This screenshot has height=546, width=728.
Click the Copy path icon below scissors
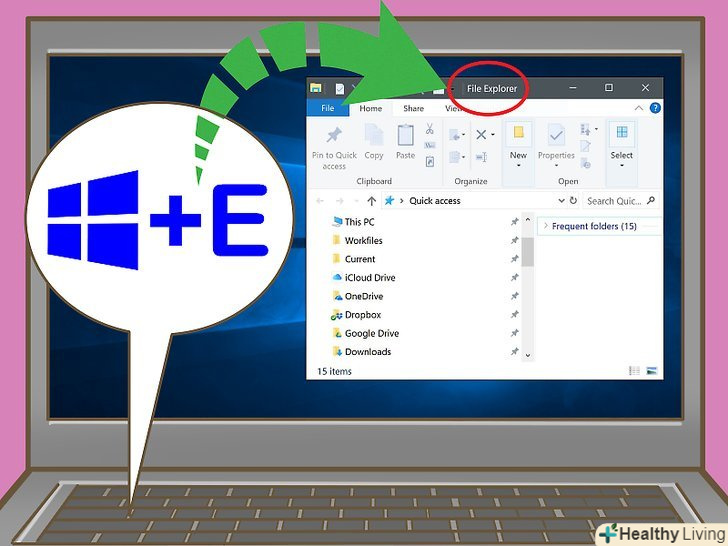(x=430, y=145)
